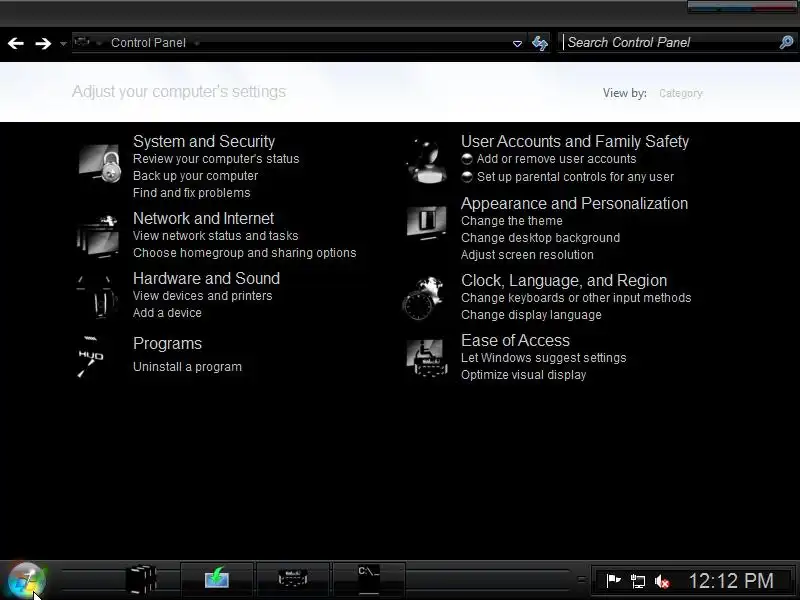
Task: Select Change the theme
Action: click(x=512, y=221)
